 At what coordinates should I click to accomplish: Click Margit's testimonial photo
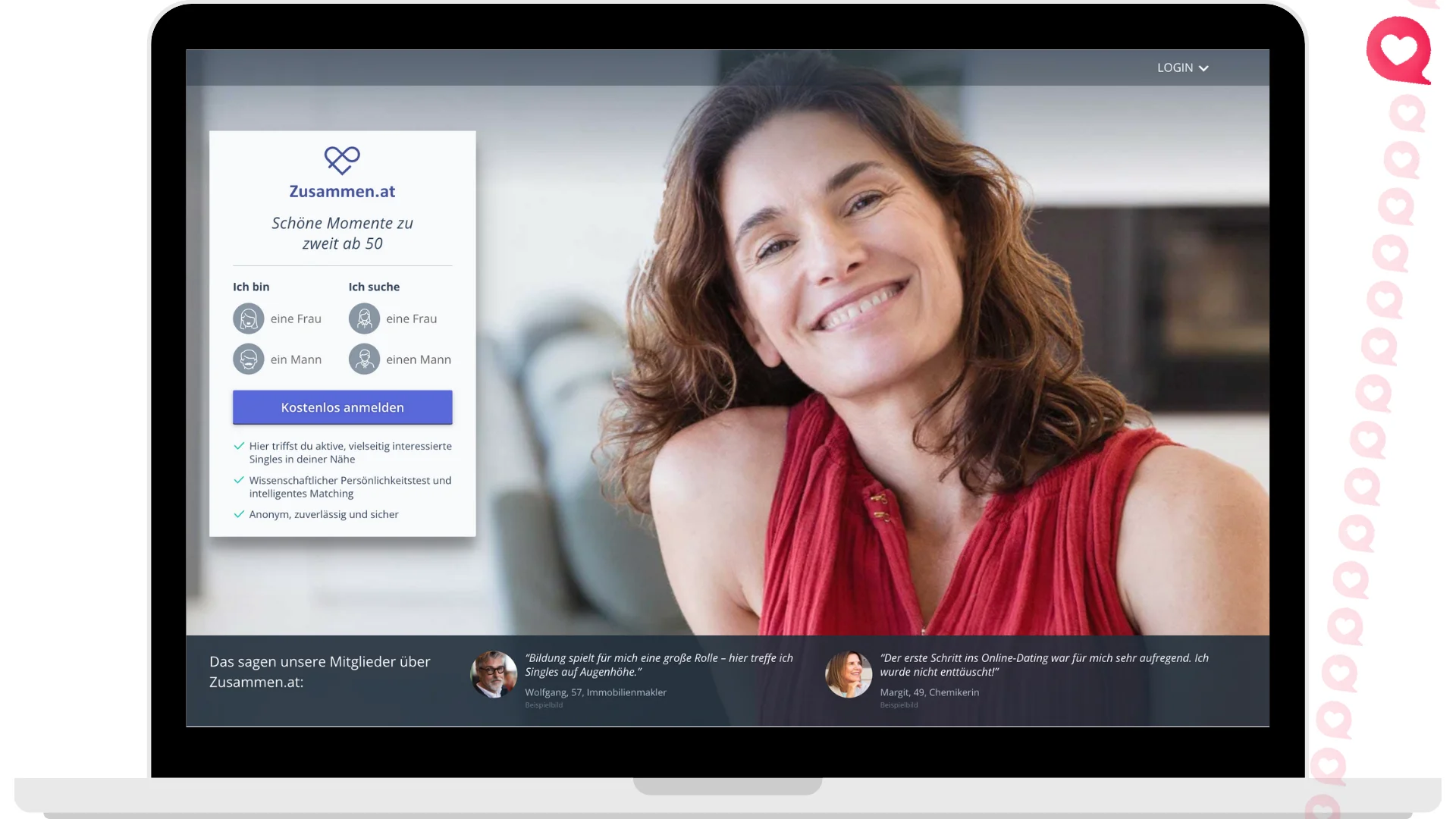849,674
